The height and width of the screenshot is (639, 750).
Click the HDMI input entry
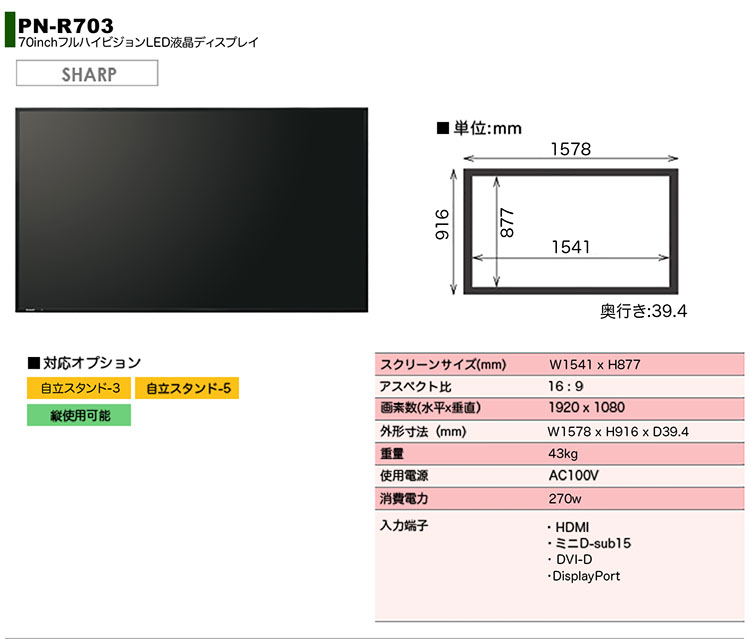(569, 527)
